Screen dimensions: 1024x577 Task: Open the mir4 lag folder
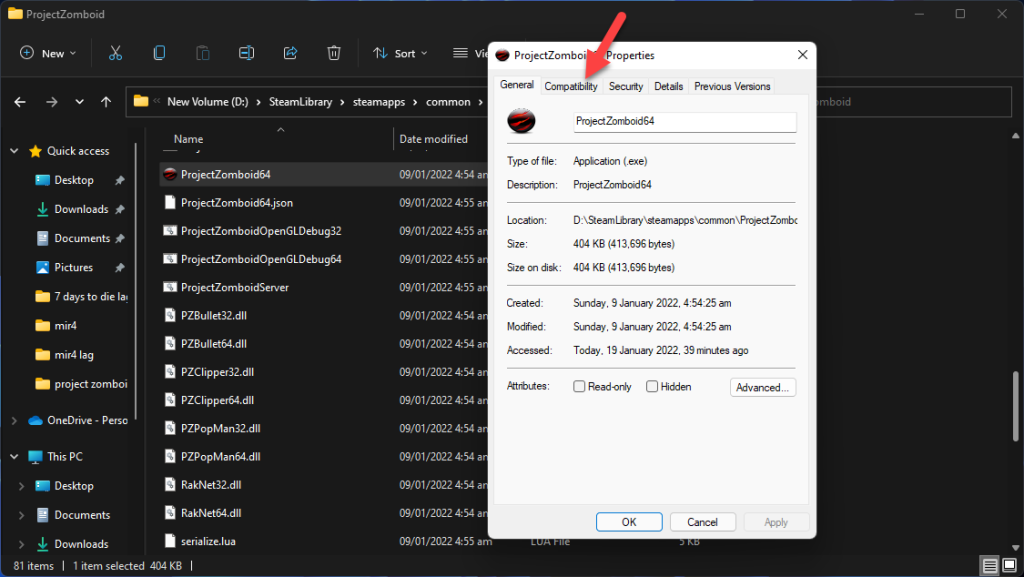[74, 355]
